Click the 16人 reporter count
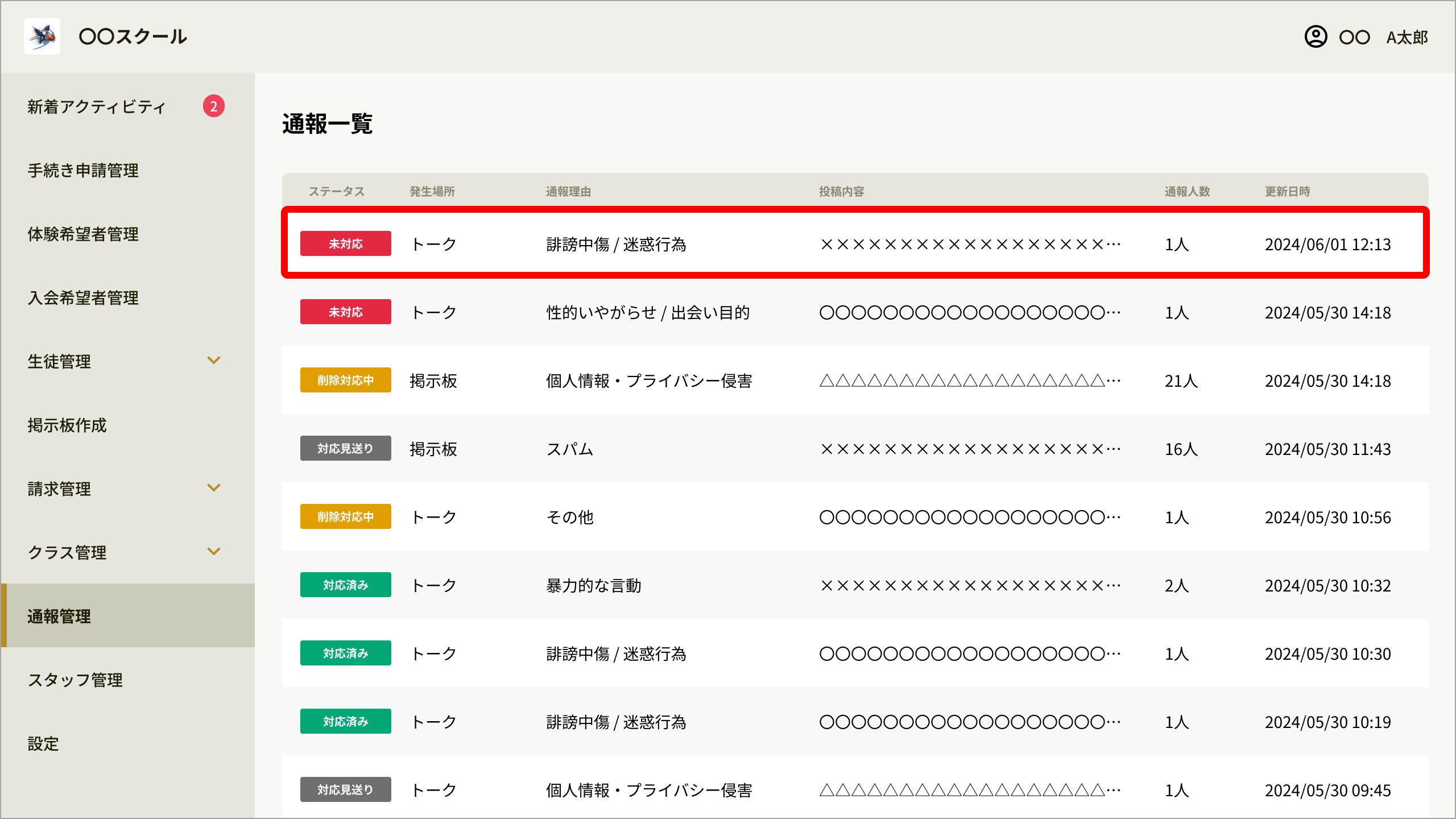This screenshot has height=819, width=1456. point(1181,449)
